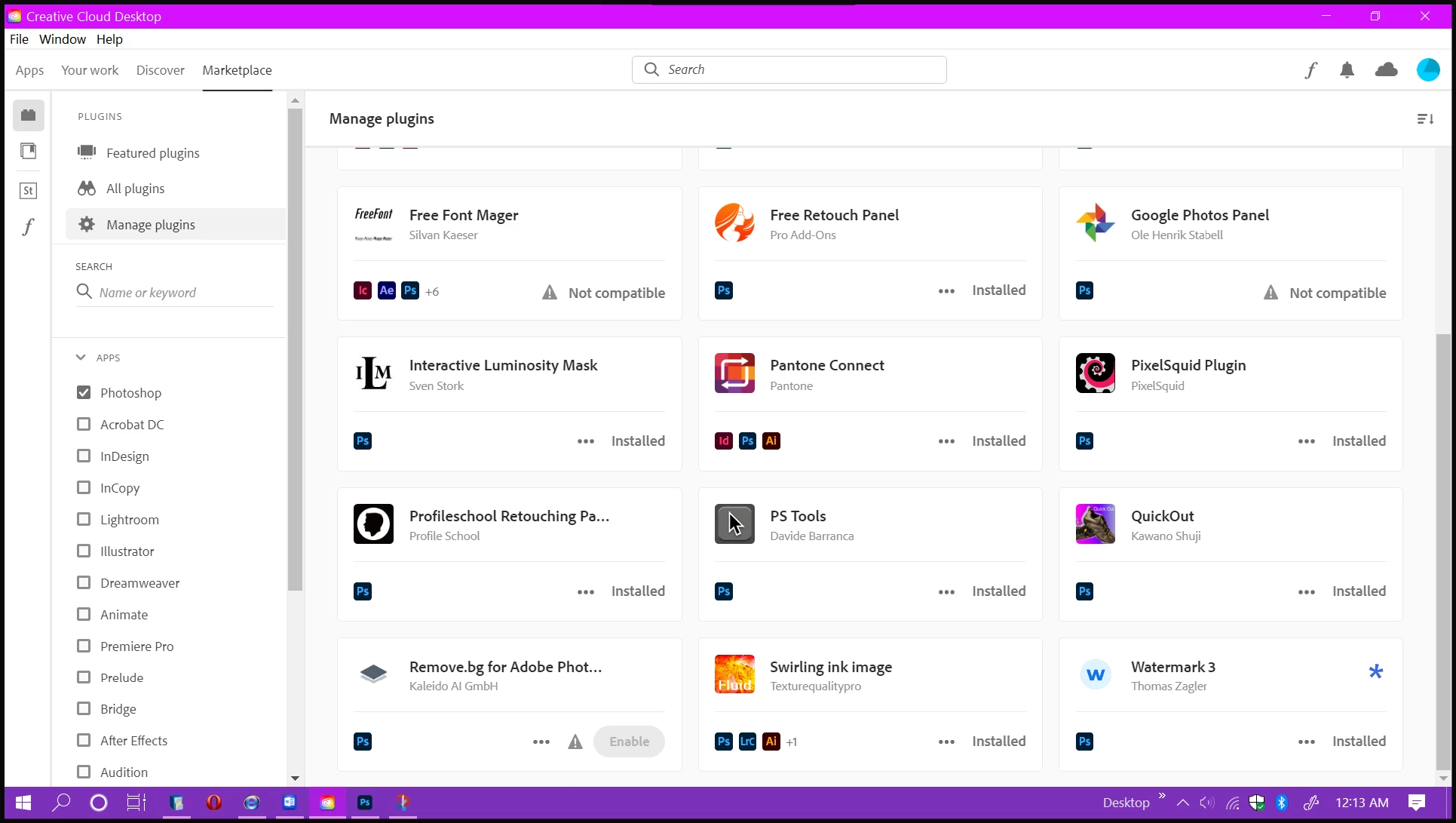The height and width of the screenshot is (823, 1456).
Task: Enable the After Effects filter checkbox
Action: pos(84,740)
